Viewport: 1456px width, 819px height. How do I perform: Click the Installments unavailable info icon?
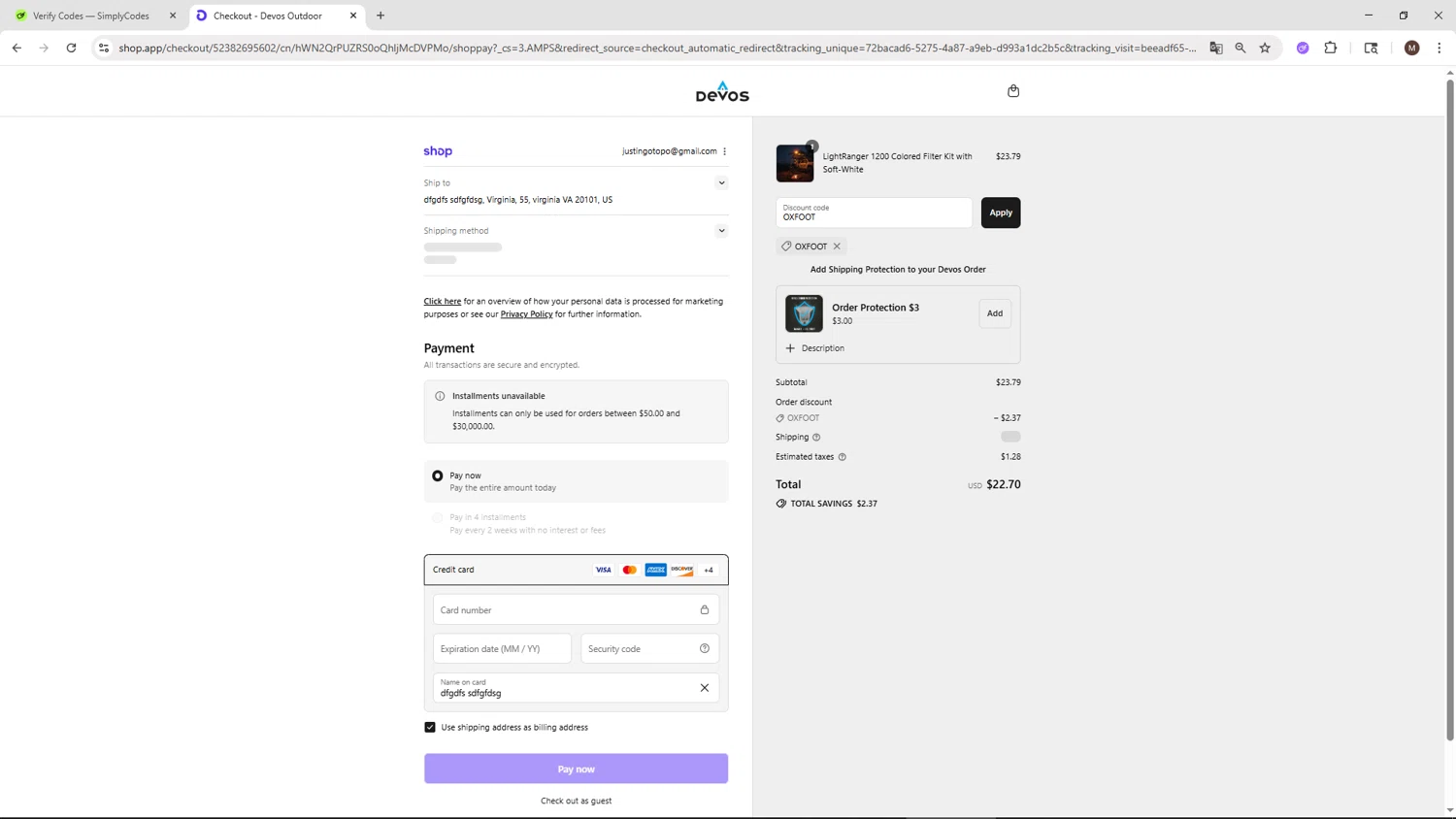(x=440, y=396)
